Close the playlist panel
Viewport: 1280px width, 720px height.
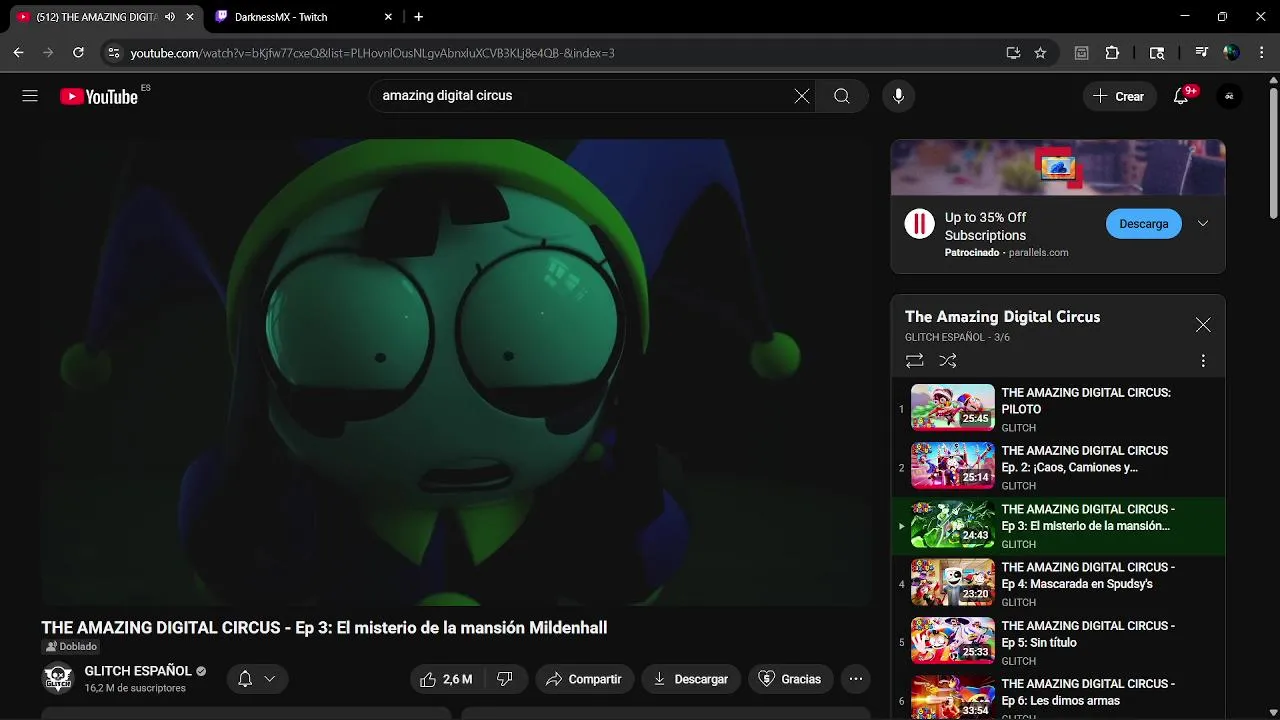tap(1203, 325)
